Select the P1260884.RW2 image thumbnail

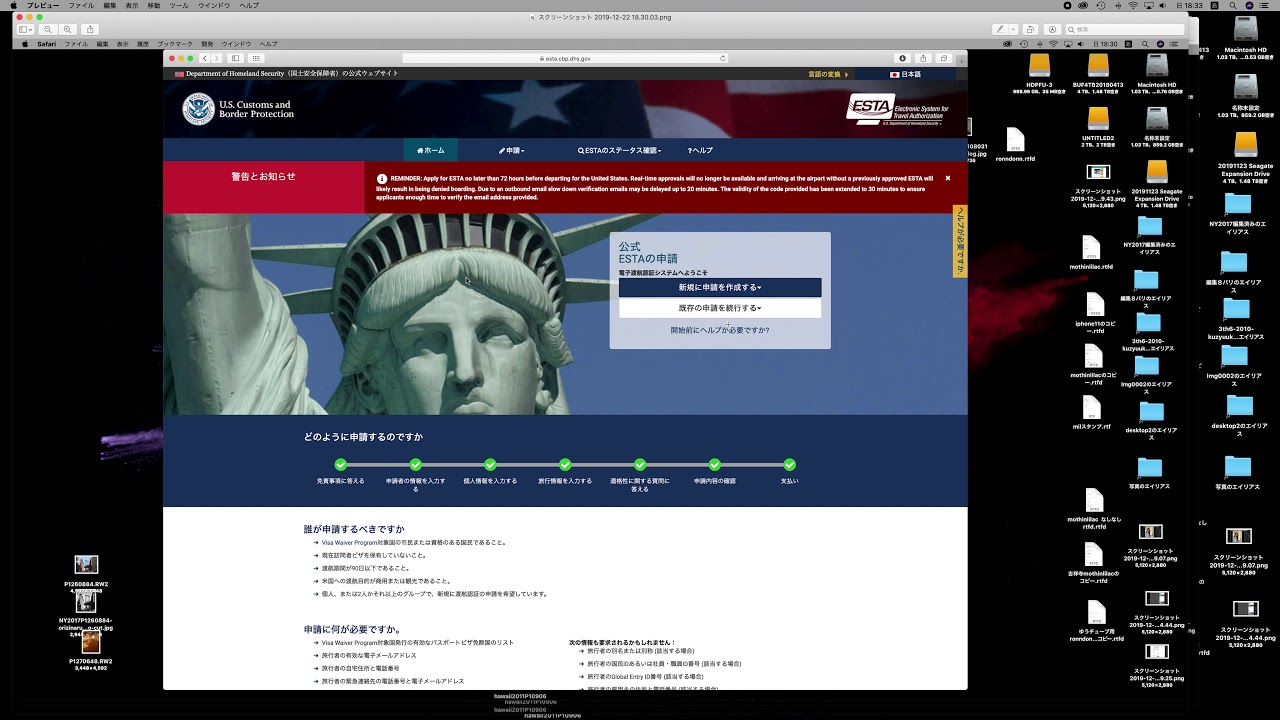[x=86, y=566]
